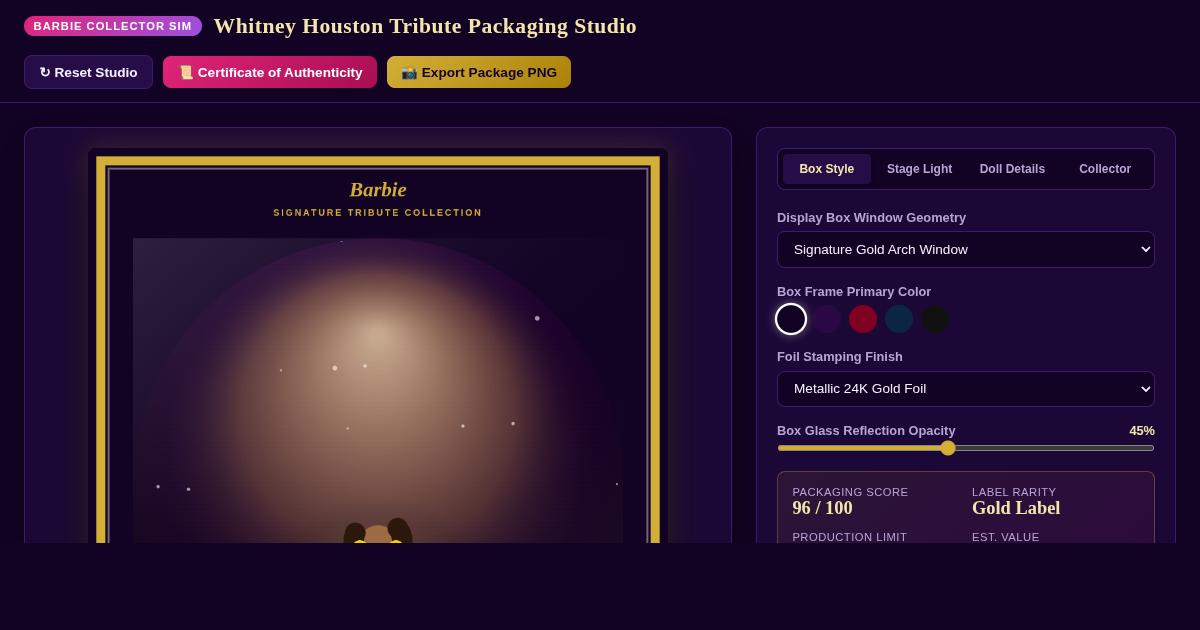Viewport: 1200px width, 630px height.
Task: Select the crimson red frame color swatch
Action: (x=863, y=319)
